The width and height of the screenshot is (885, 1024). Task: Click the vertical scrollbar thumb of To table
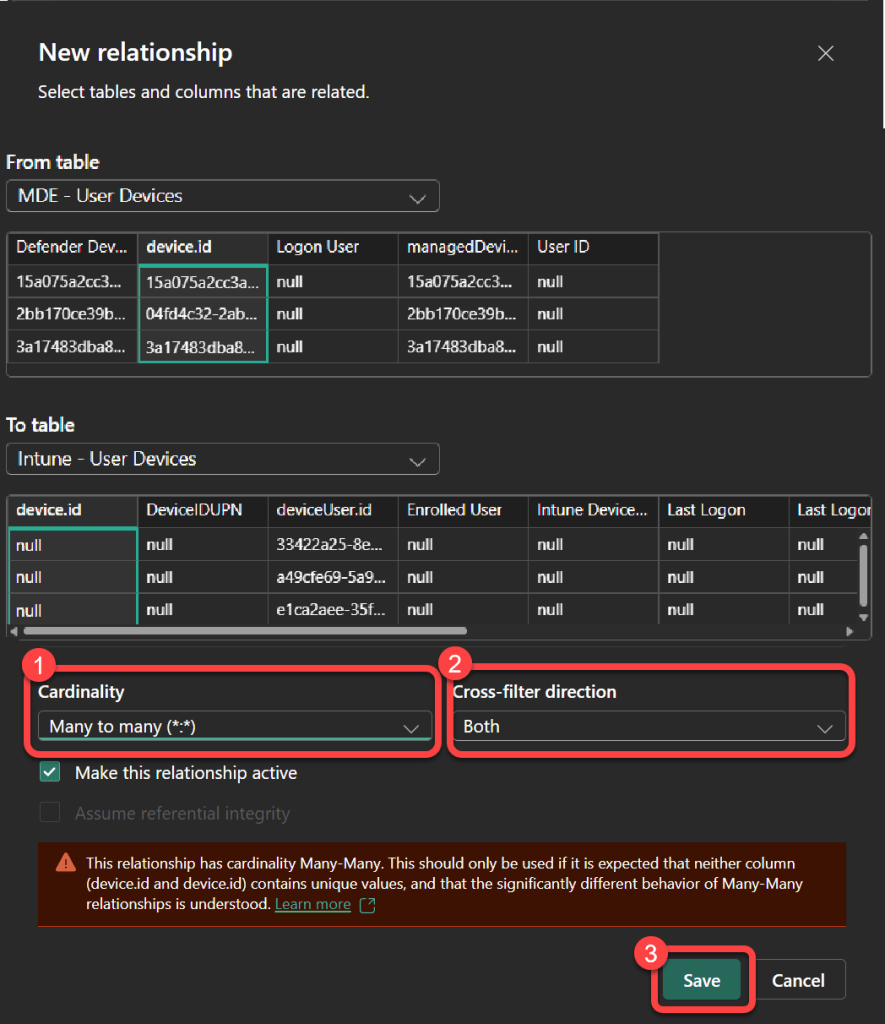pos(863,576)
